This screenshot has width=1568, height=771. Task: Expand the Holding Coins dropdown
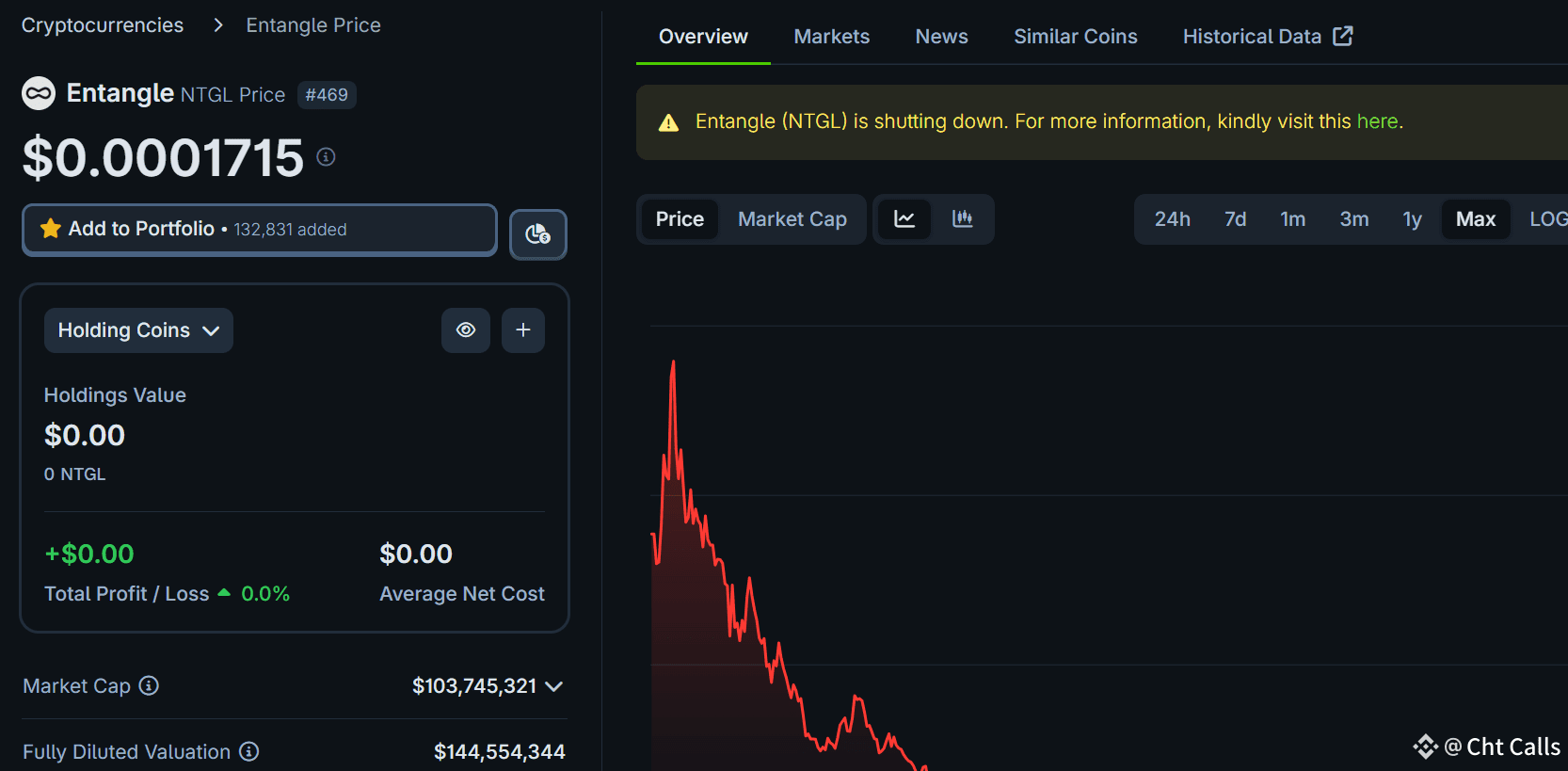[138, 330]
